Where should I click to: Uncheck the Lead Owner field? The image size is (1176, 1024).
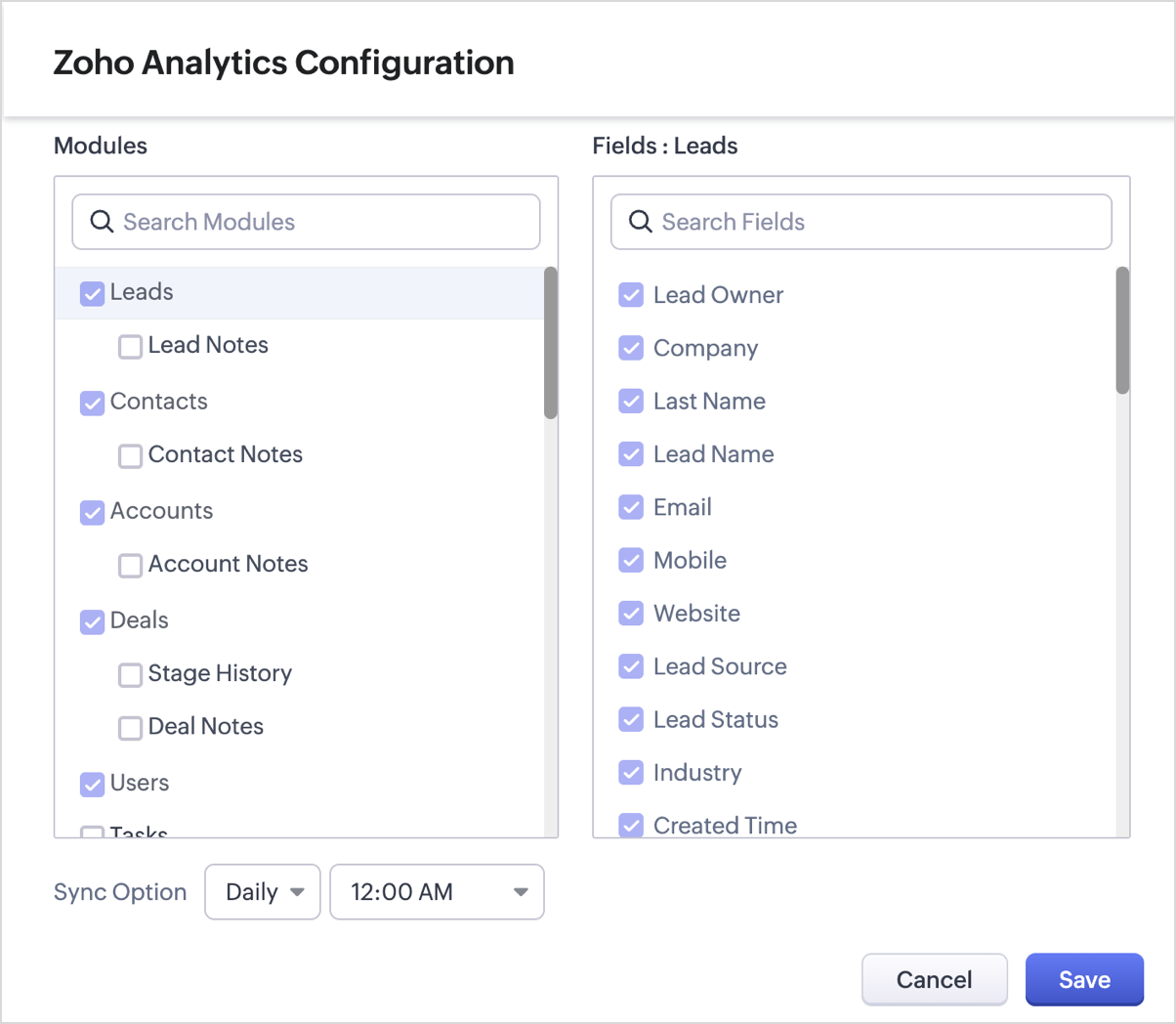(631, 295)
